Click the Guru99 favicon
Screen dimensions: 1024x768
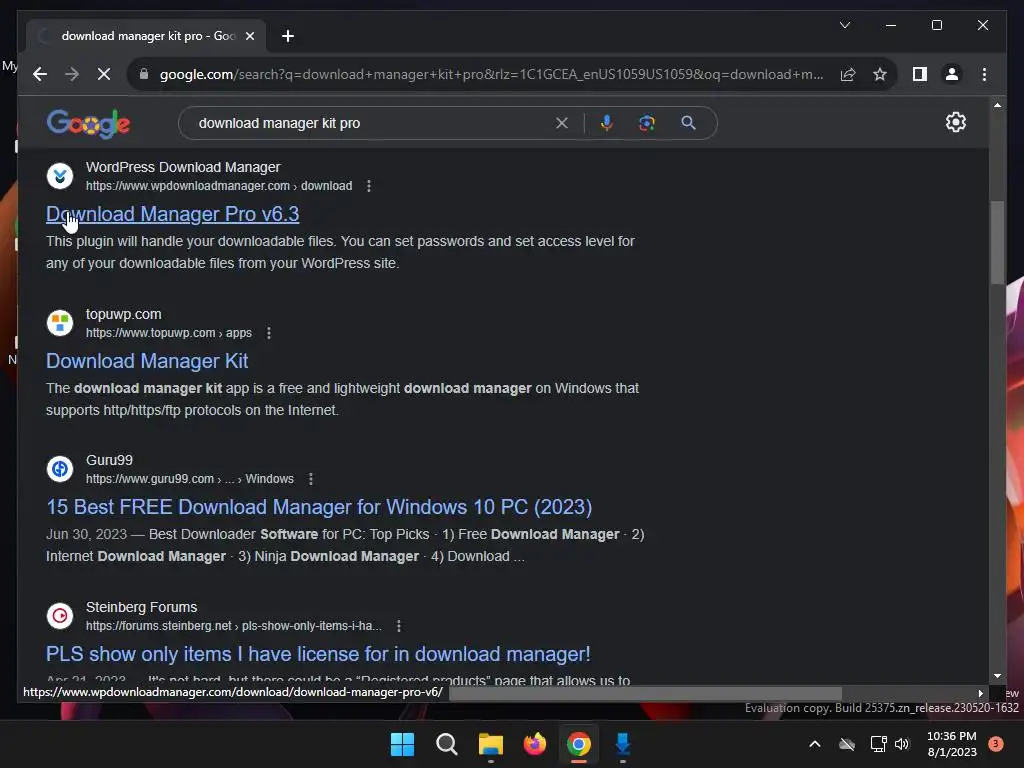coord(60,469)
